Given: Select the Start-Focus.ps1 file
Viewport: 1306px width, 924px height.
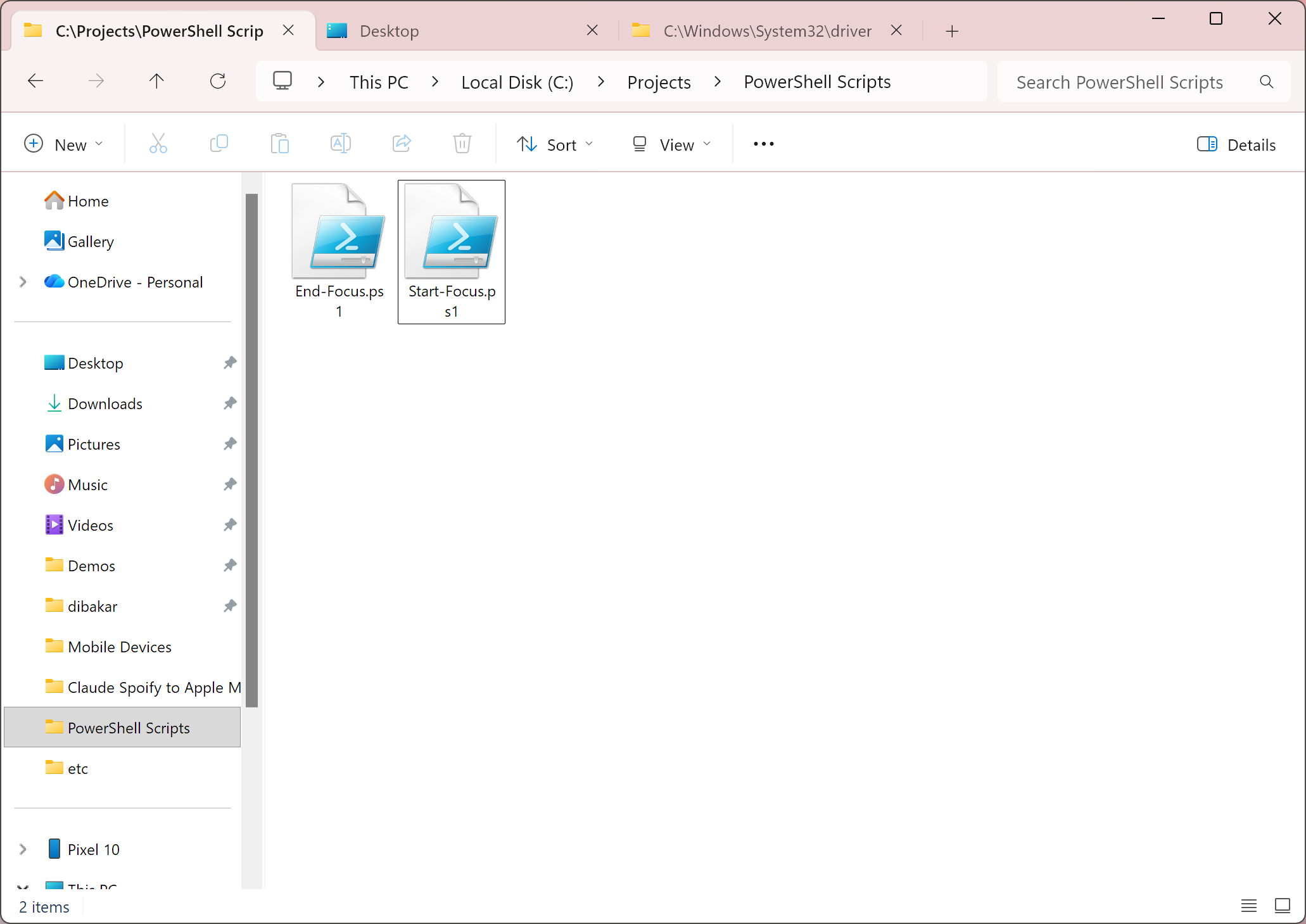Looking at the screenshot, I should [x=451, y=251].
